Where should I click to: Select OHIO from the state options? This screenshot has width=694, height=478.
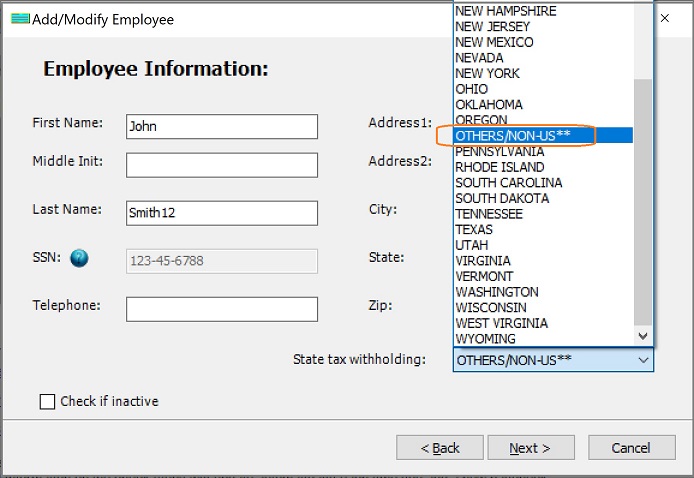(472, 89)
